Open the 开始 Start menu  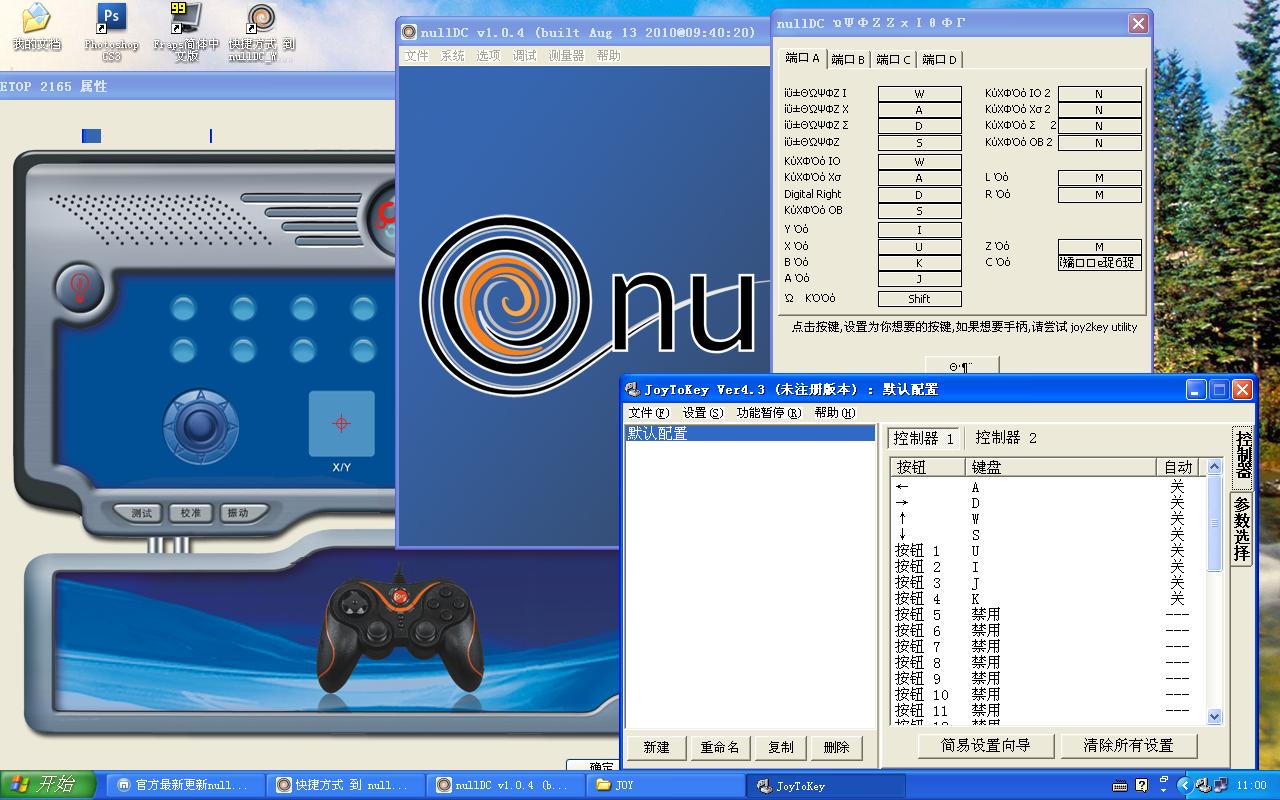tap(48, 785)
